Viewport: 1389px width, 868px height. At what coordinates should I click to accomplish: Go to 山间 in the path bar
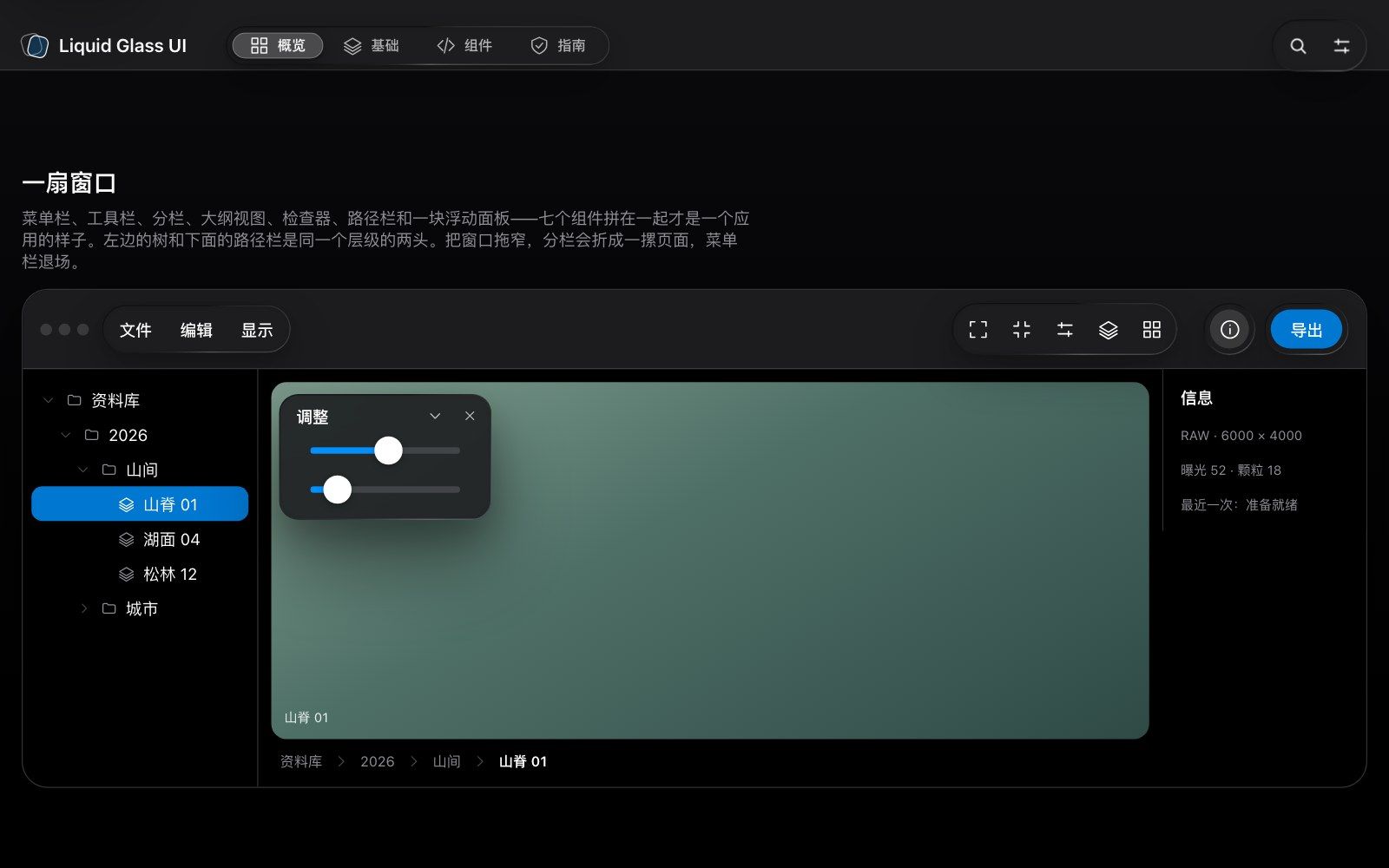click(447, 761)
